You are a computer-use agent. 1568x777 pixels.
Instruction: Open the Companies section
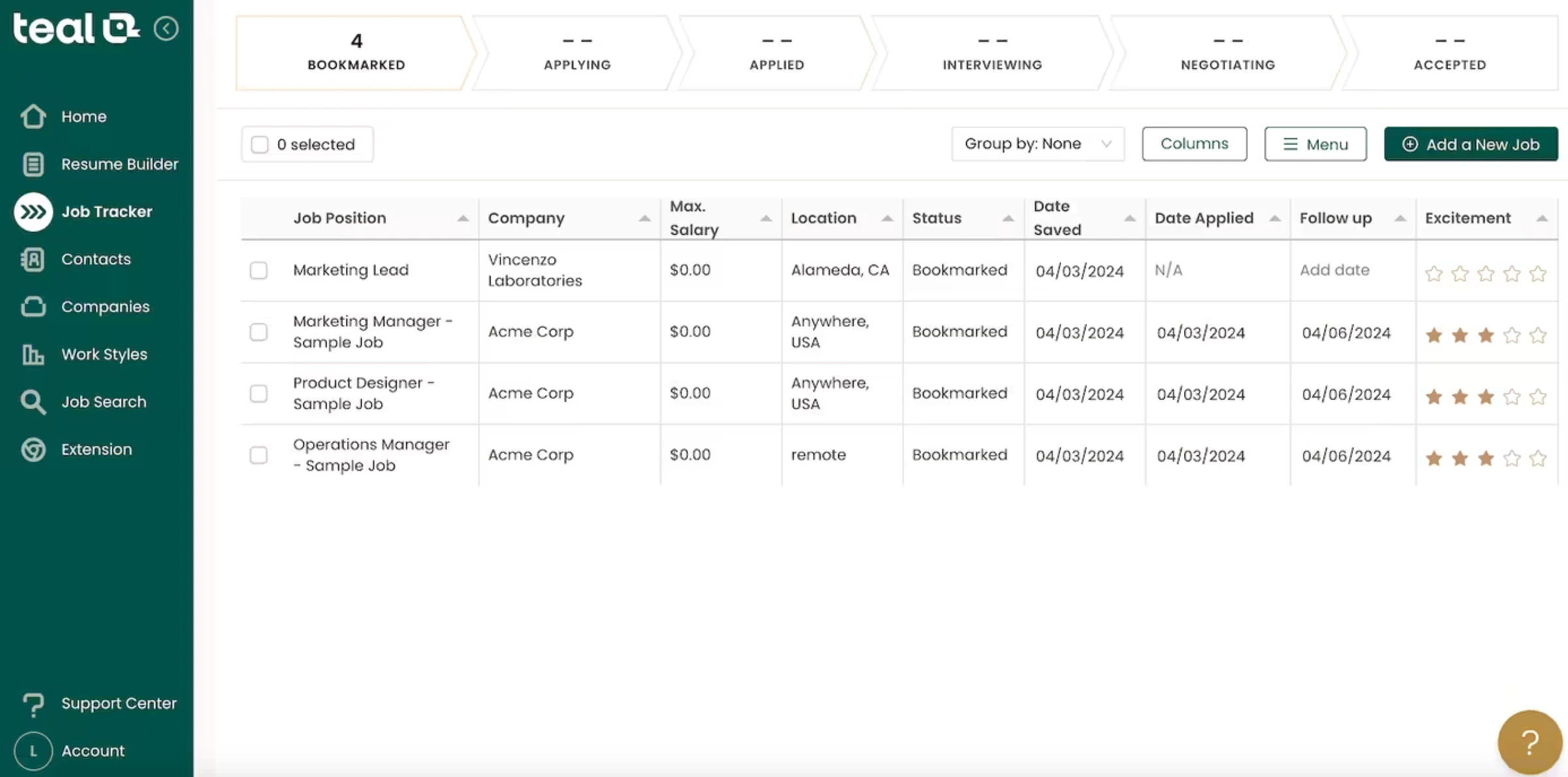(105, 306)
